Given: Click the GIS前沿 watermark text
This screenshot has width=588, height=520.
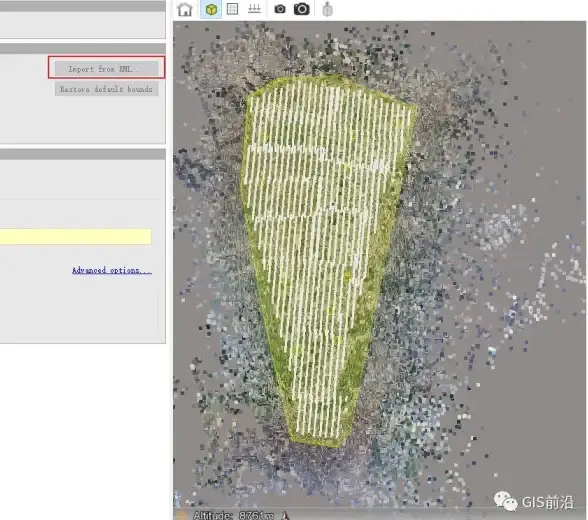Looking at the screenshot, I should [x=548, y=502].
